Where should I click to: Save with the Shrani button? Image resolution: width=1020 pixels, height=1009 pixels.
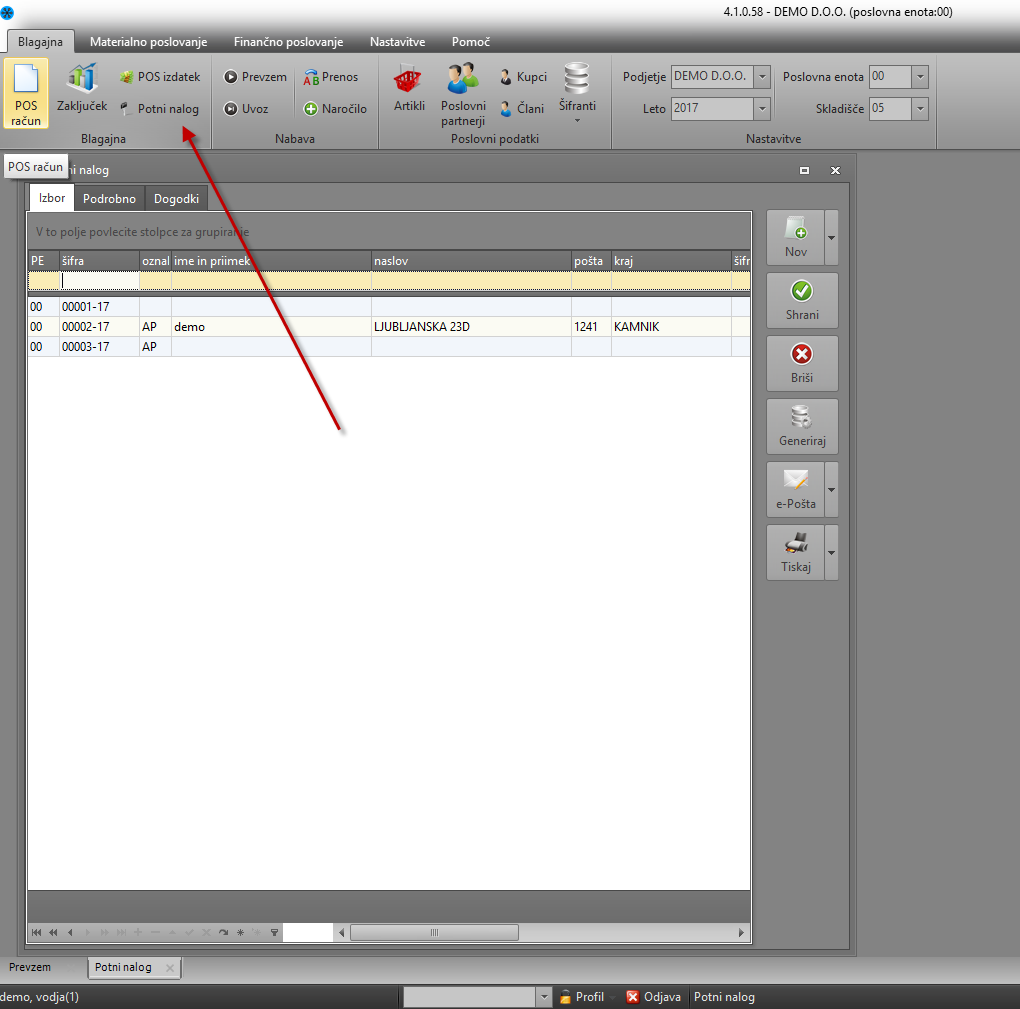click(802, 301)
